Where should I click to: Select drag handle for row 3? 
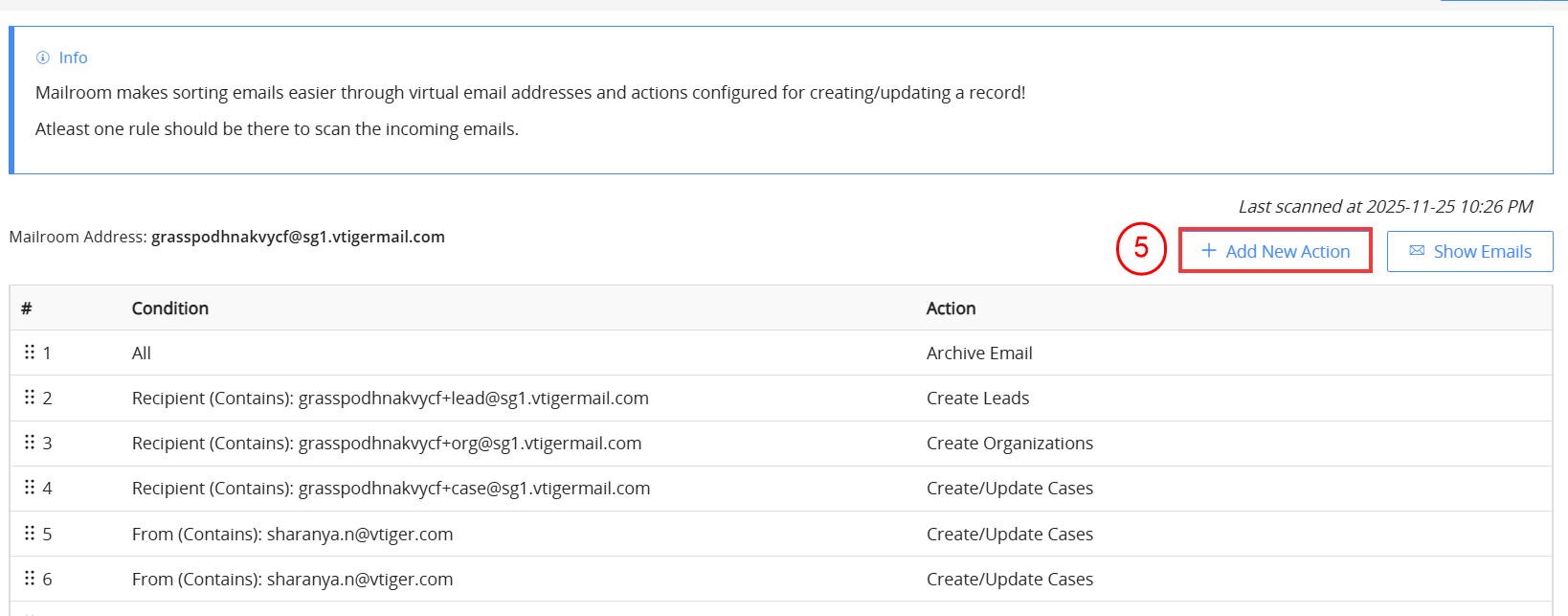tap(30, 443)
